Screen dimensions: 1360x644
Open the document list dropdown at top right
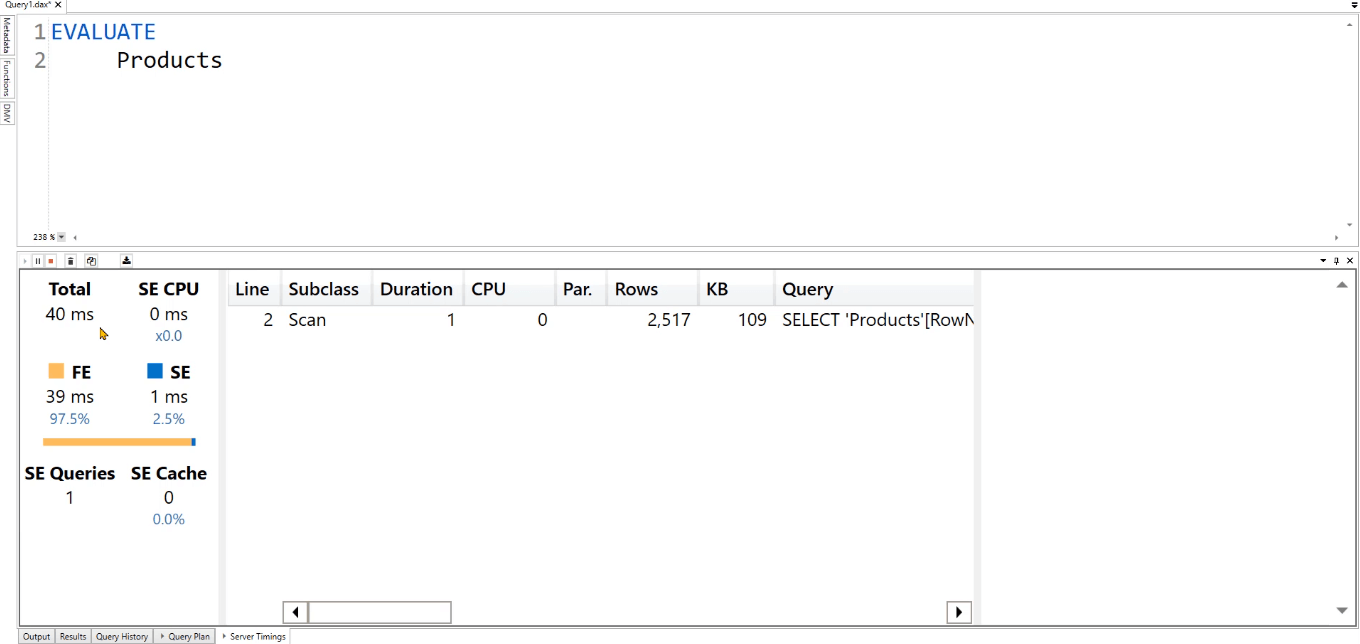coord(1354,5)
